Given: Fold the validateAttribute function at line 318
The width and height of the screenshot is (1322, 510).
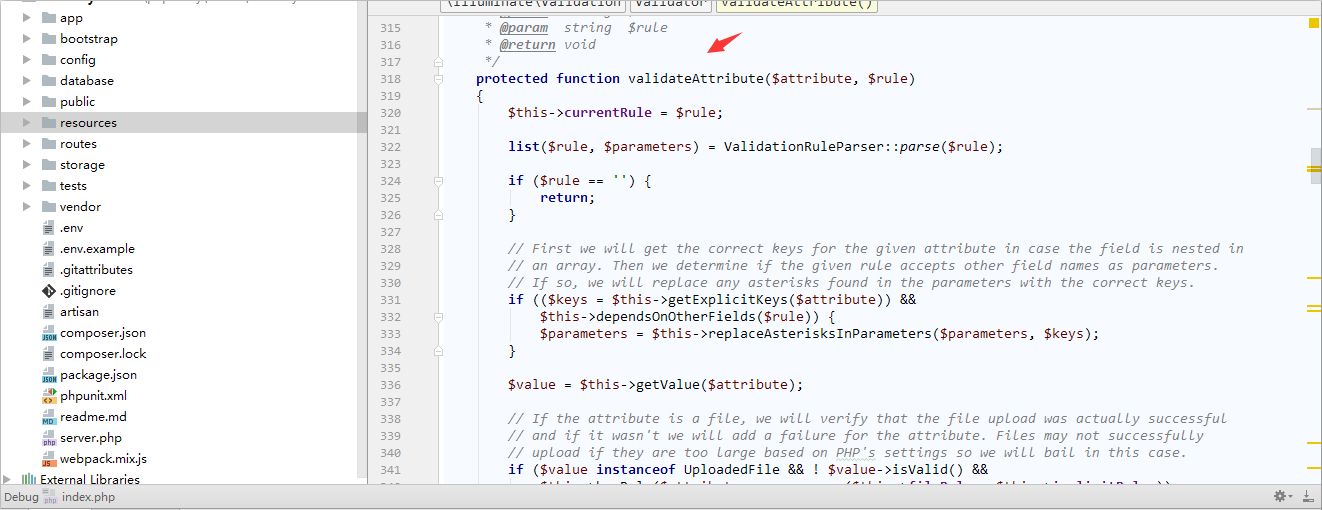Looking at the screenshot, I should pos(438,79).
